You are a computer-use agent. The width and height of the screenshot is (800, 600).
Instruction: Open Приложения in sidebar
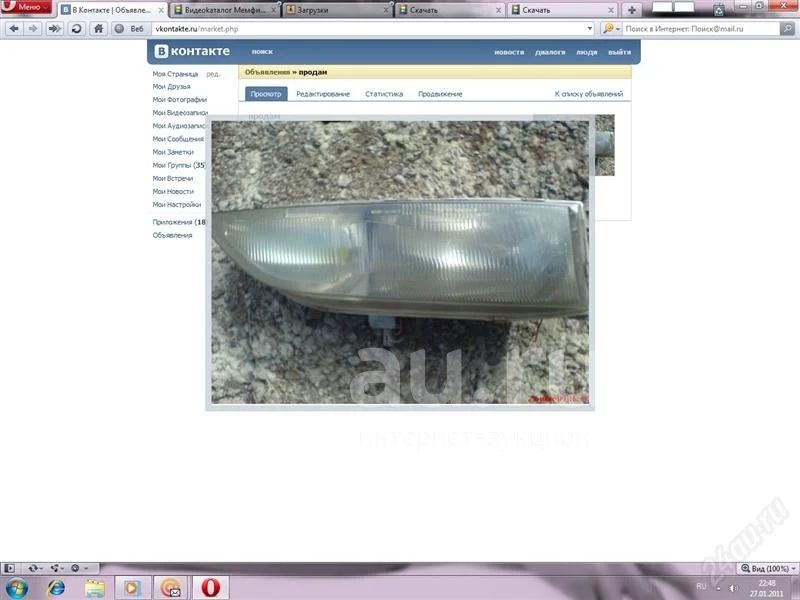click(x=179, y=222)
